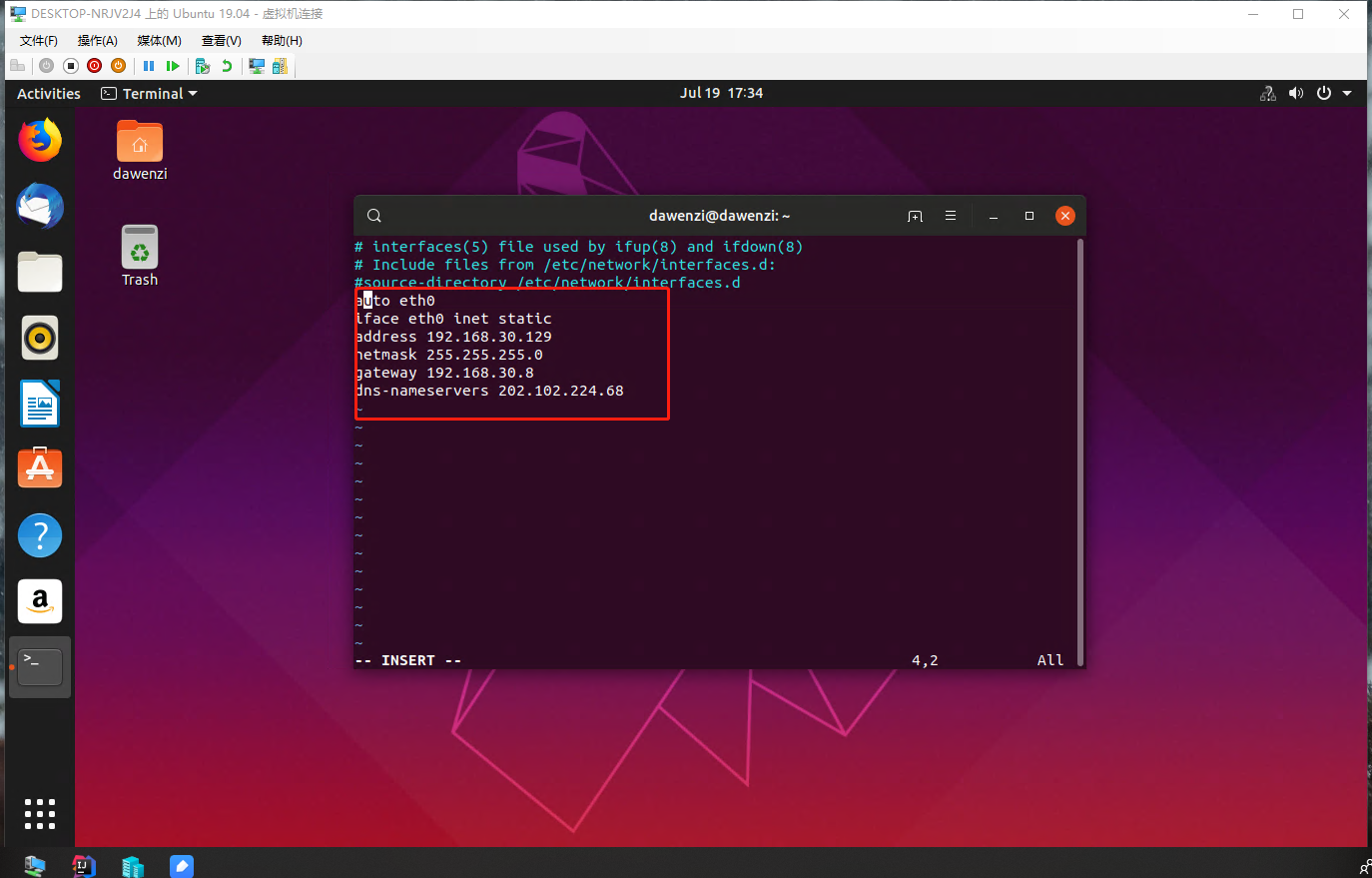Viewport: 1372px width, 878px height.
Task: Open the 帮助(H) menu
Action: [282, 41]
